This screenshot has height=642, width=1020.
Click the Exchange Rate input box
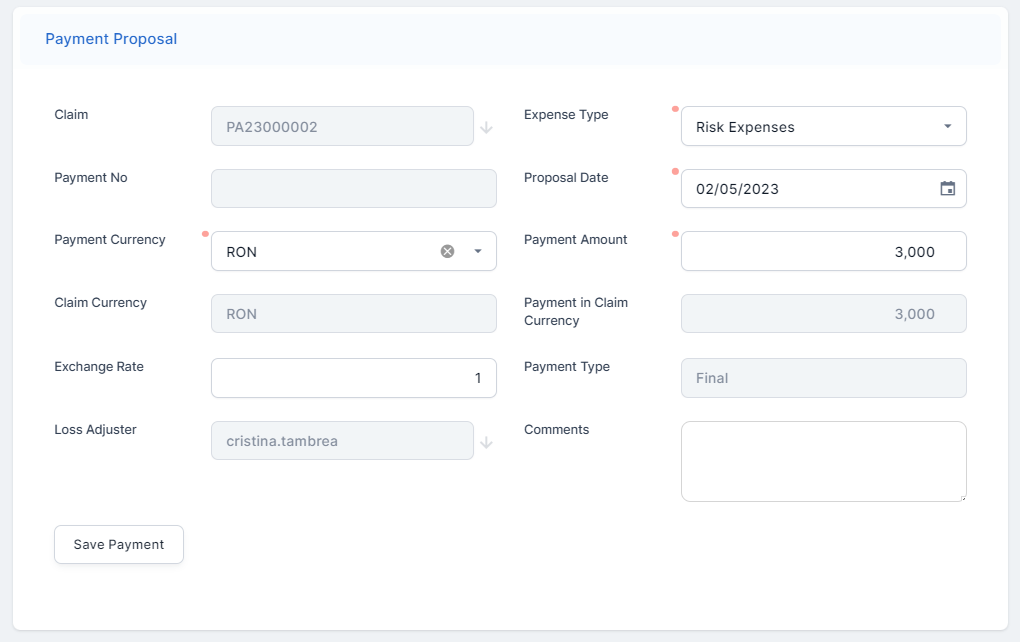(x=353, y=378)
